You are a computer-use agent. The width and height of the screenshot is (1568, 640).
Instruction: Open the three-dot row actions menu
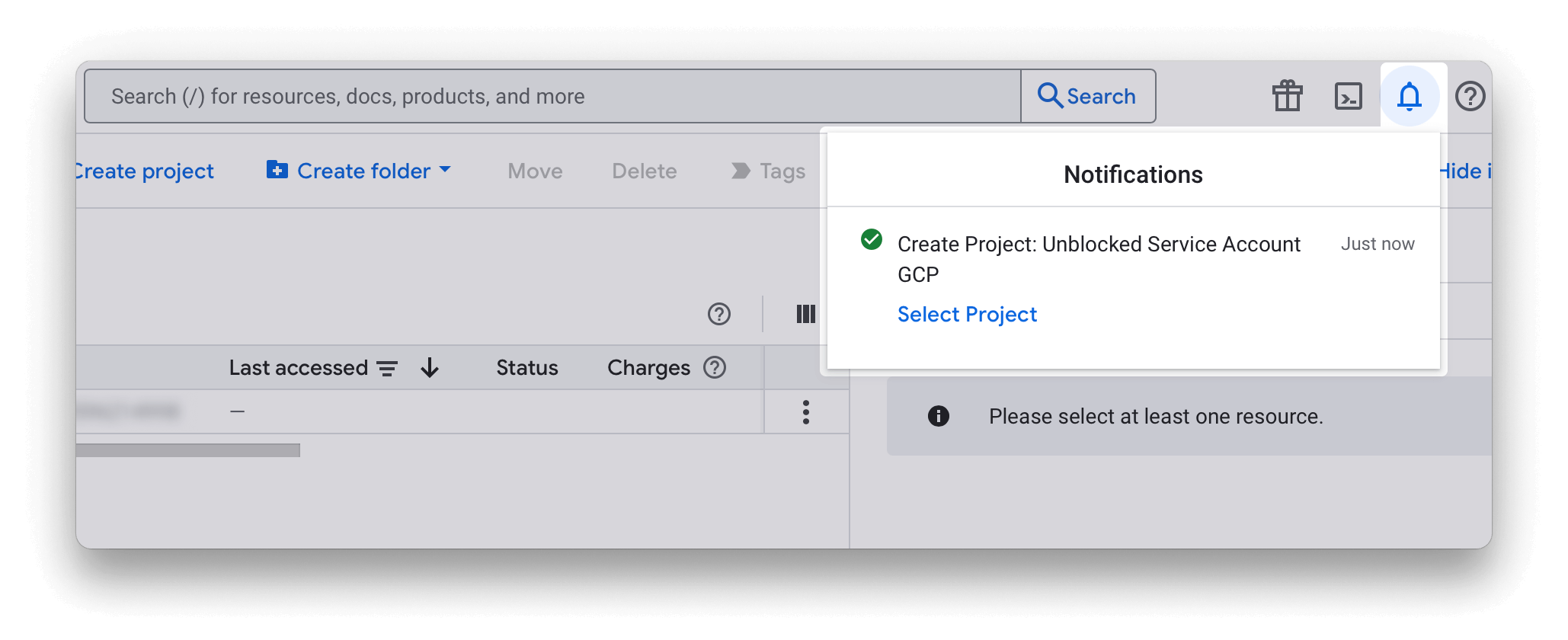[805, 412]
